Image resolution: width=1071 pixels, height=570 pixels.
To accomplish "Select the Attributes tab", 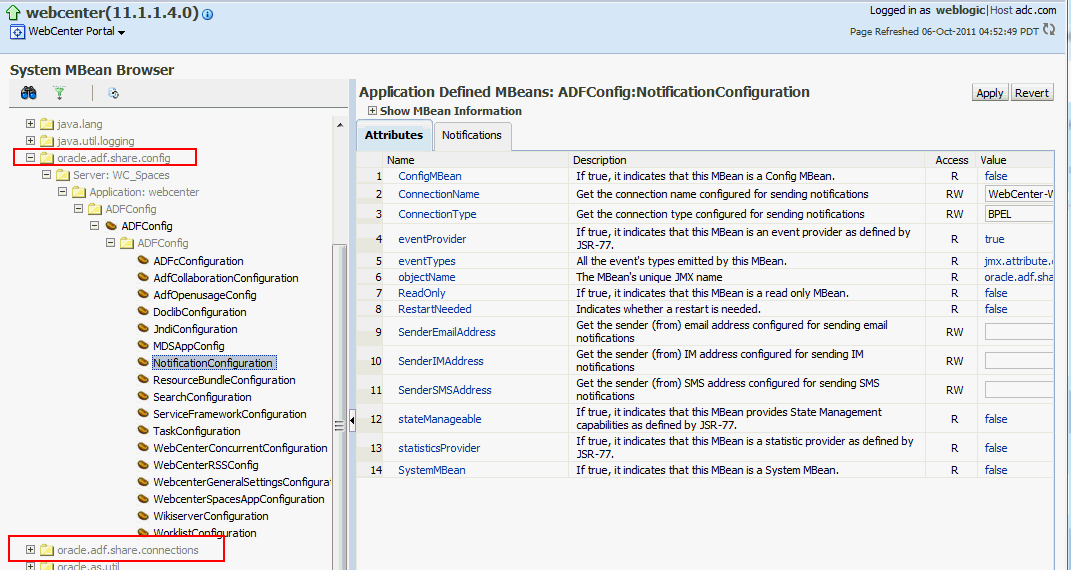I will tap(393, 136).
